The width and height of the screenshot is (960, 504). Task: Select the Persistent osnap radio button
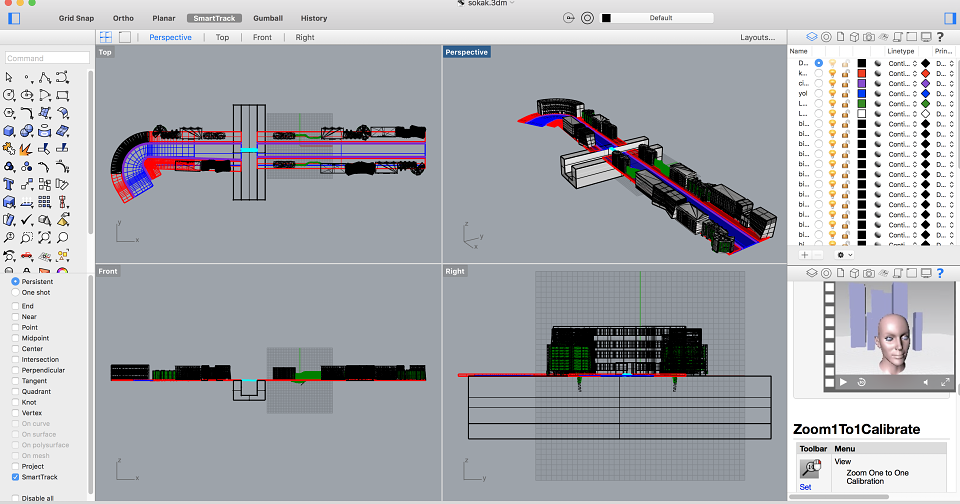coord(15,282)
